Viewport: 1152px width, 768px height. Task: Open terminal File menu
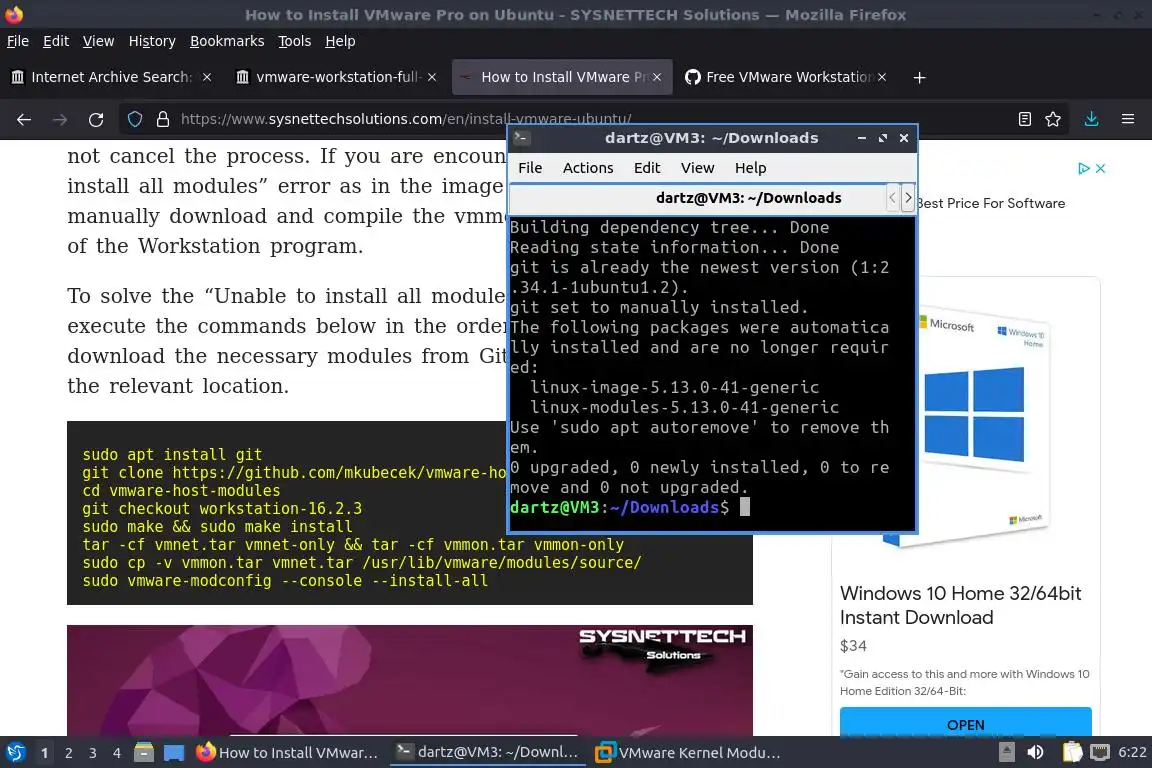[530, 168]
